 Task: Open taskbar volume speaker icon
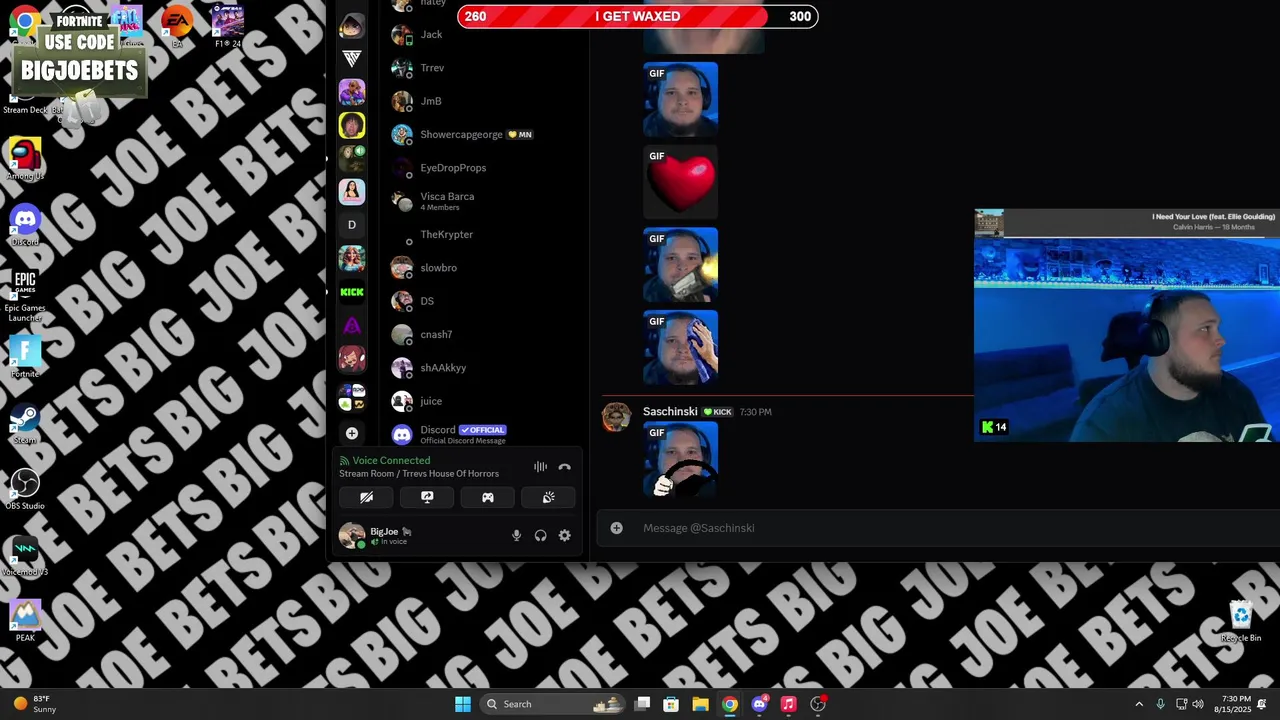[x=1198, y=704]
